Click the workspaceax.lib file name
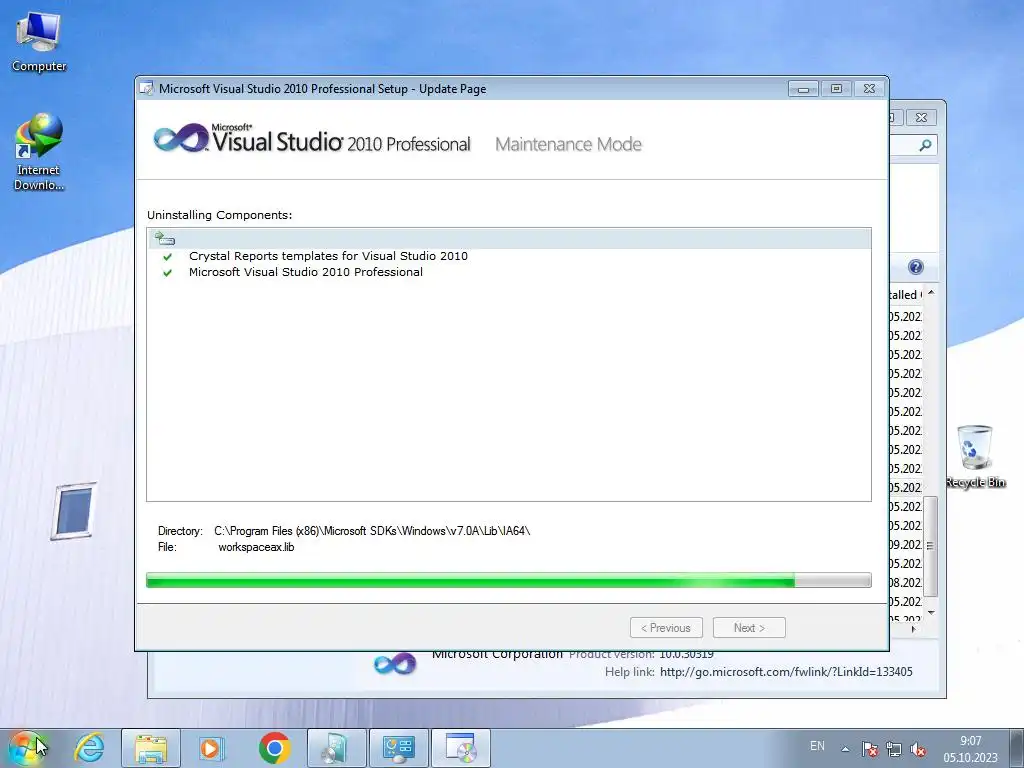Image resolution: width=1024 pixels, height=768 pixels. tap(256, 547)
